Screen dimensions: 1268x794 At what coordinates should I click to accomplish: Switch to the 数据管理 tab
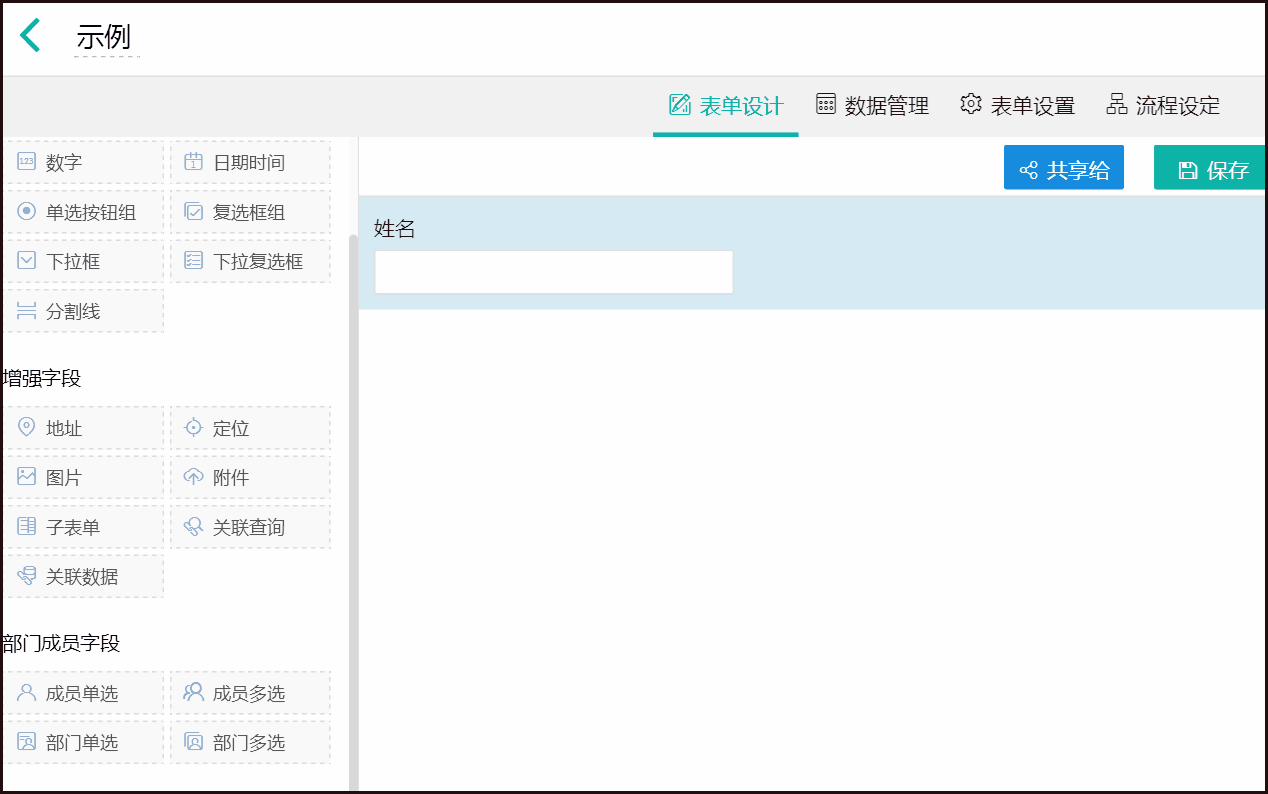click(x=873, y=105)
